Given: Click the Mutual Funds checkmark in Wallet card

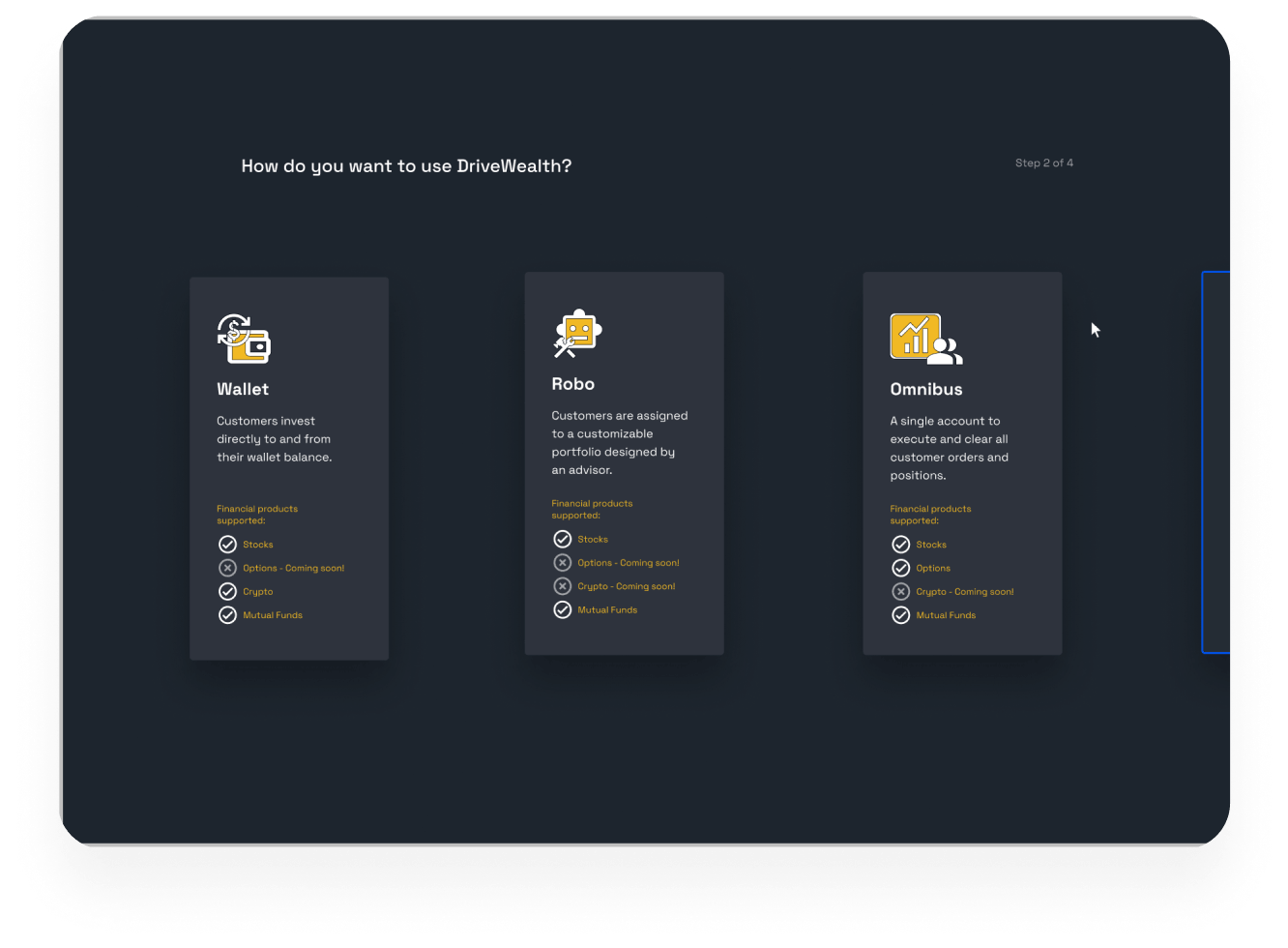Looking at the screenshot, I should pos(227,615).
